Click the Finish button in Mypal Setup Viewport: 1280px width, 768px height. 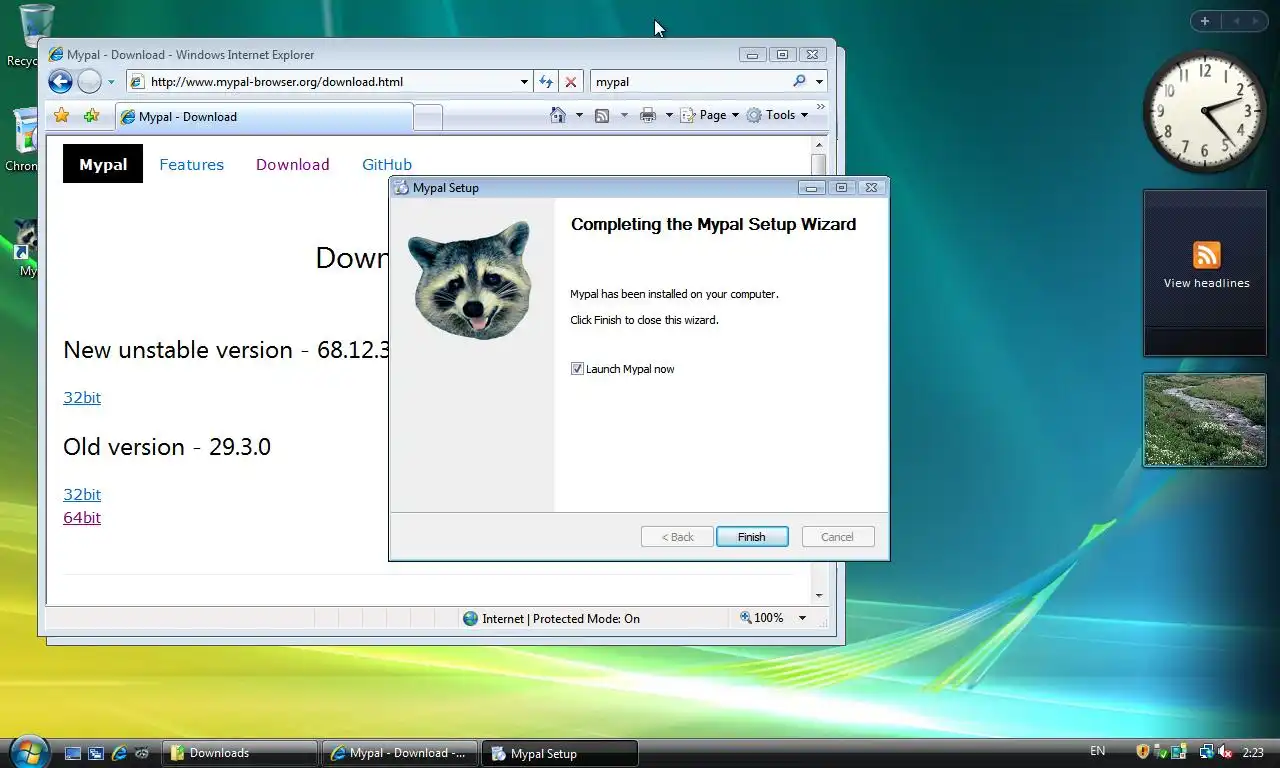pos(752,537)
